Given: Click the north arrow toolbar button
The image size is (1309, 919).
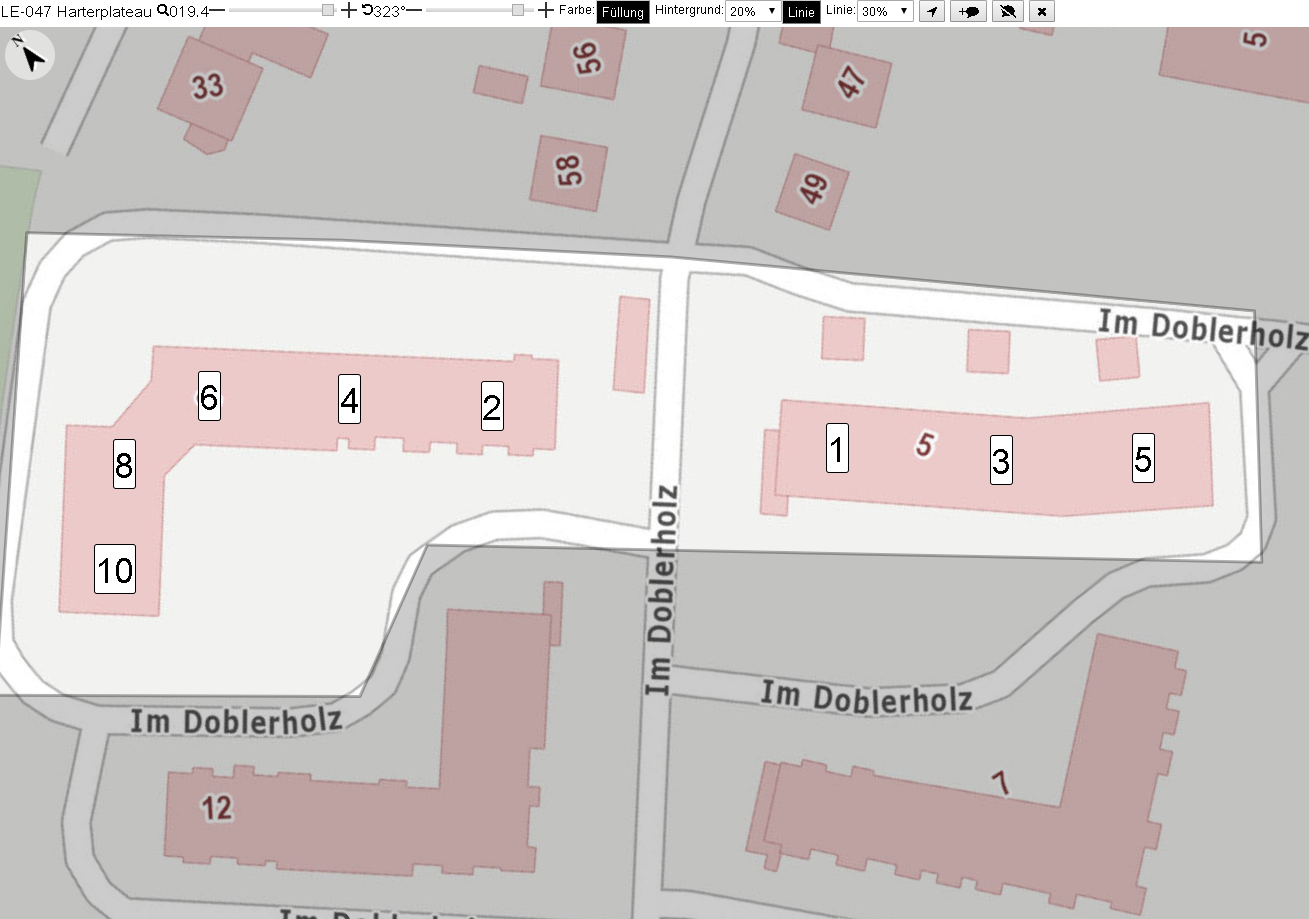Looking at the screenshot, I should pos(932,11).
